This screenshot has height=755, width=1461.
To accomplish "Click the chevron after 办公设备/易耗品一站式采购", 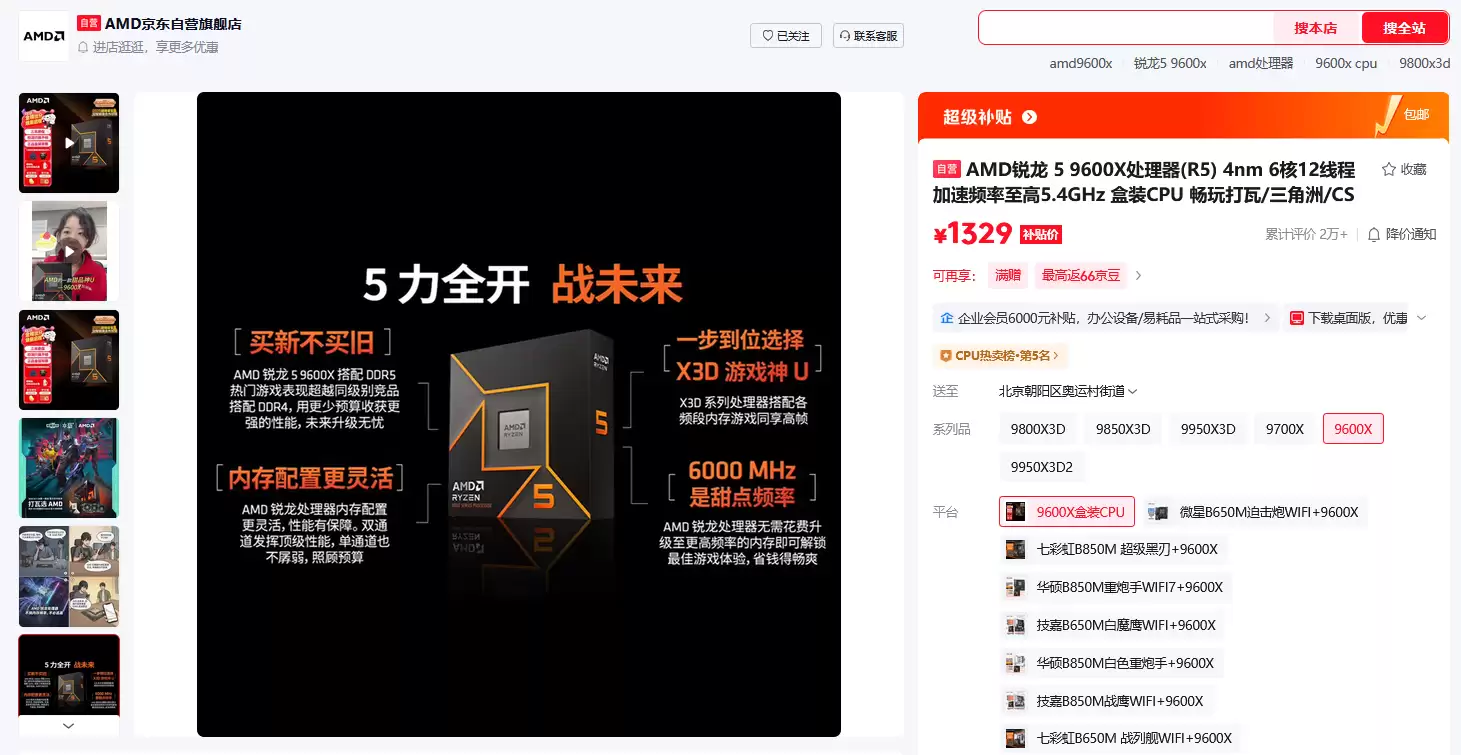I will (x=1267, y=318).
